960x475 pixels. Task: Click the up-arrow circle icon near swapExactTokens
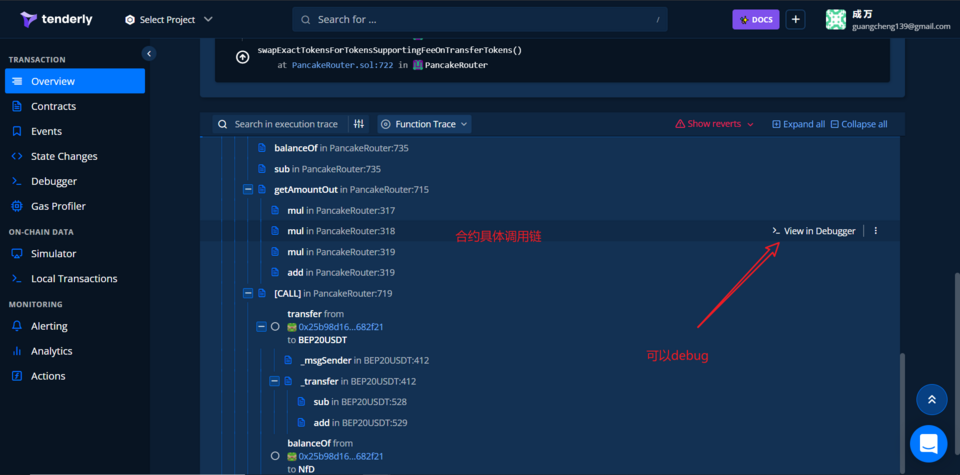242,58
